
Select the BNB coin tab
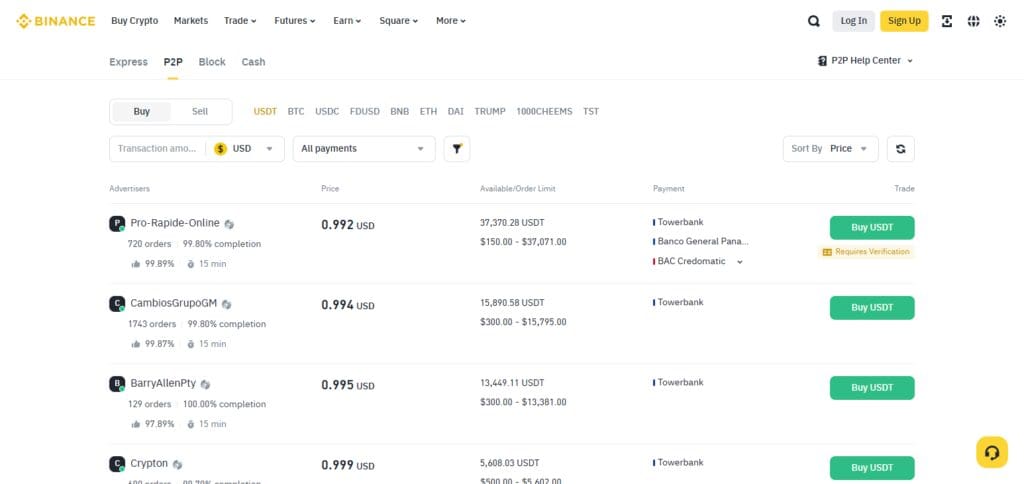tap(400, 112)
